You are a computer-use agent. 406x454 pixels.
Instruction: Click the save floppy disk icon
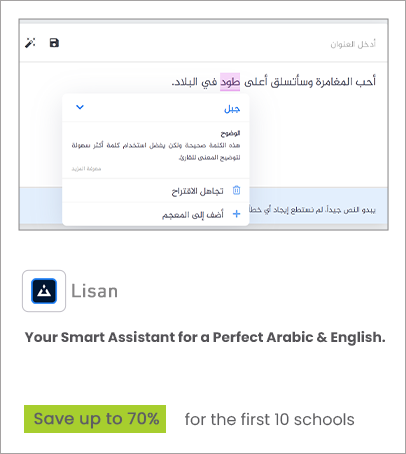click(x=54, y=43)
